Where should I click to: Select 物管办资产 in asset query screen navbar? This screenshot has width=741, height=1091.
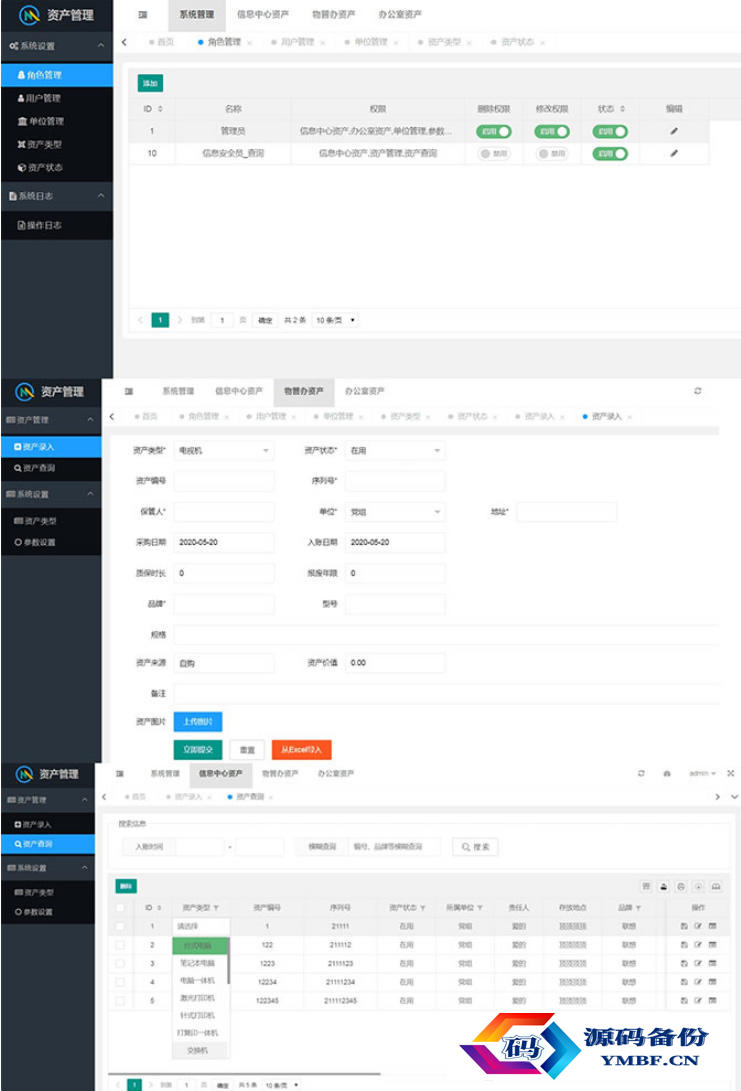280,774
